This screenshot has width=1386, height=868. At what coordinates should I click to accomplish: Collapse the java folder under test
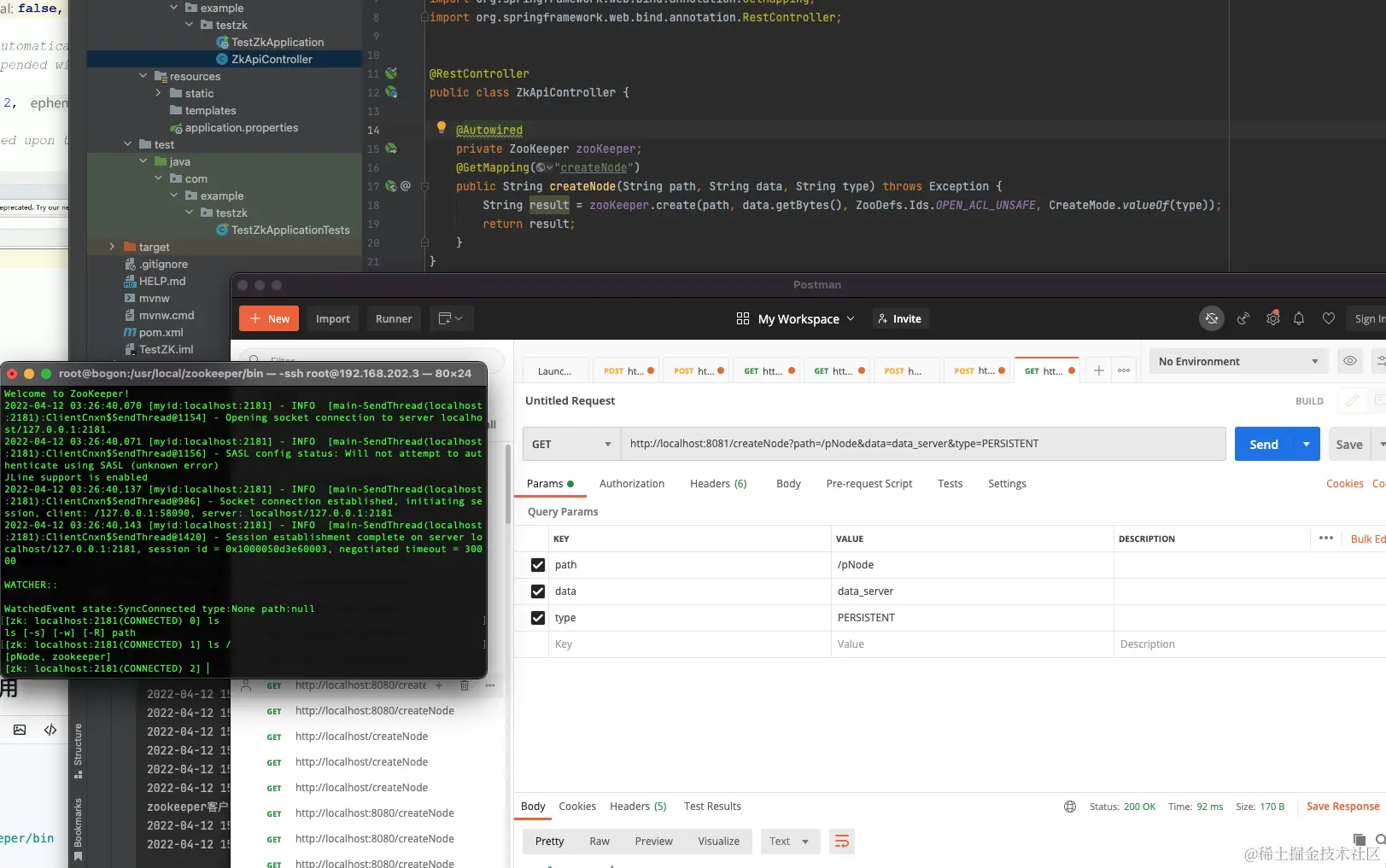tap(143, 161)
